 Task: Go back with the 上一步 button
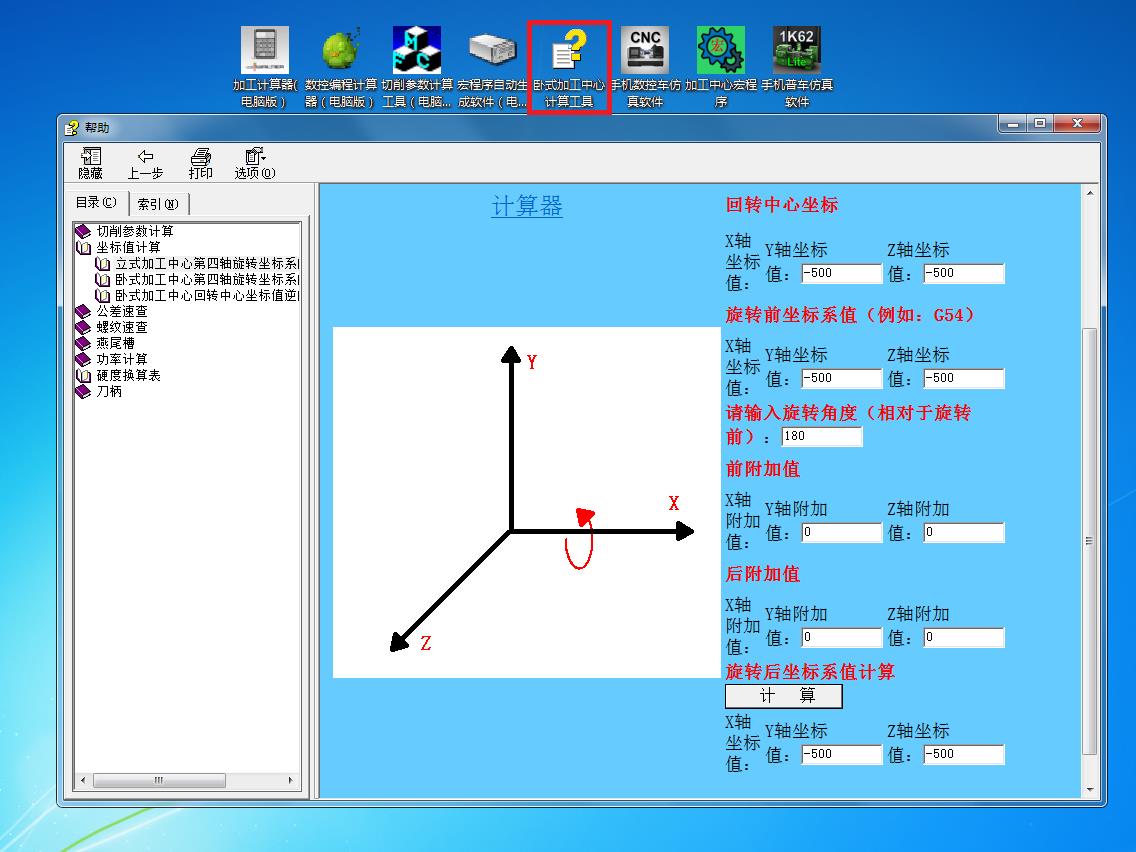point(145,163)
